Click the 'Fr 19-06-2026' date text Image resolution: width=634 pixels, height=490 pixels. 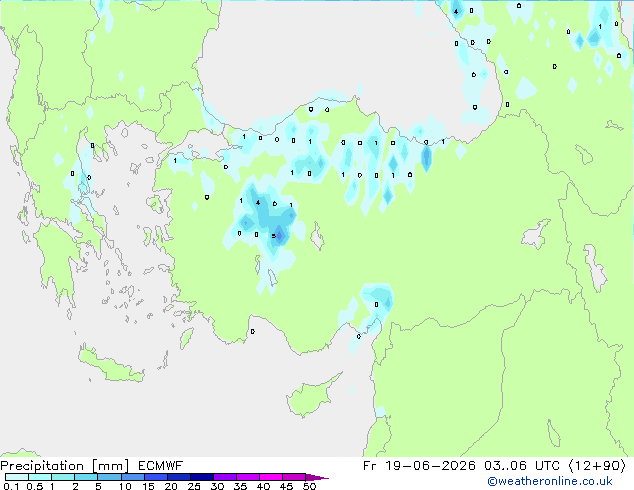[419, 466]
